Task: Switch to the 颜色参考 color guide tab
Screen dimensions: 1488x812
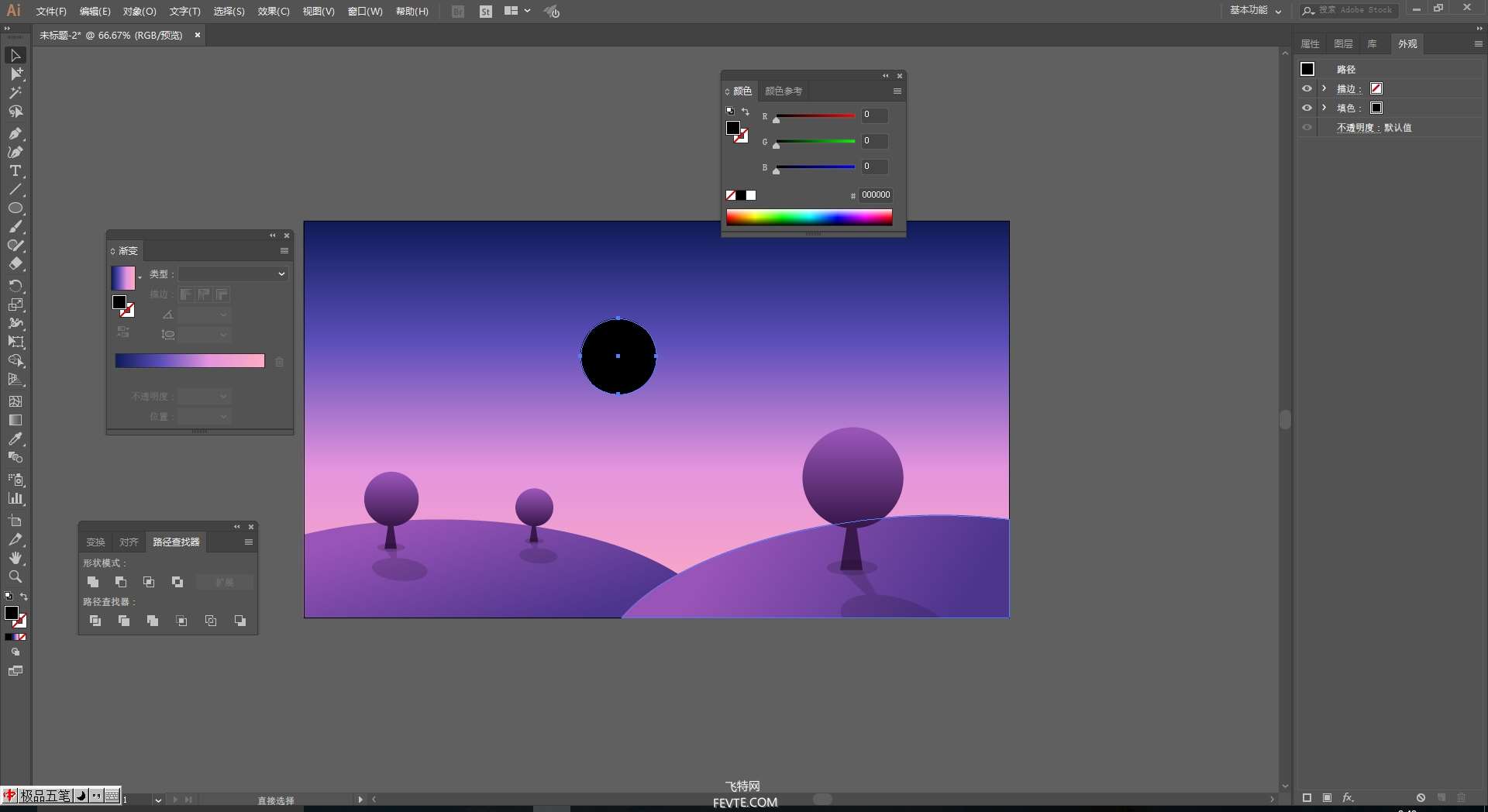Action: coord(784,91)
